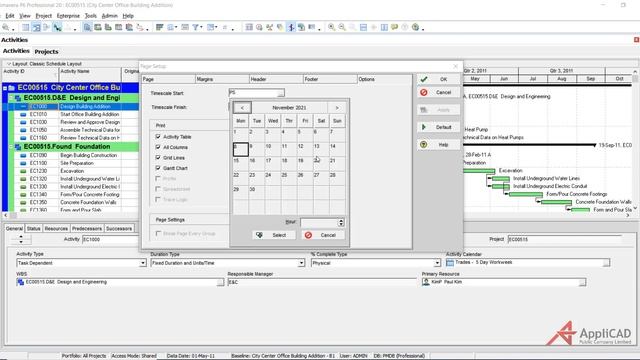Image resolution: width=640 pixels, height=360 pixels.
Task: Click the Zoom In magnifier toolbar icon
Action: coord(331,27)
